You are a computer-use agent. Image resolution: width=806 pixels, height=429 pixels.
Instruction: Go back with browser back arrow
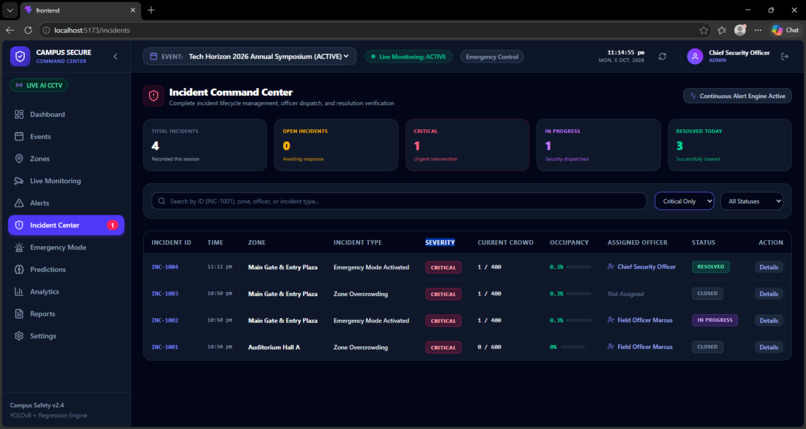pyautogui.click(x=10, y=30)
